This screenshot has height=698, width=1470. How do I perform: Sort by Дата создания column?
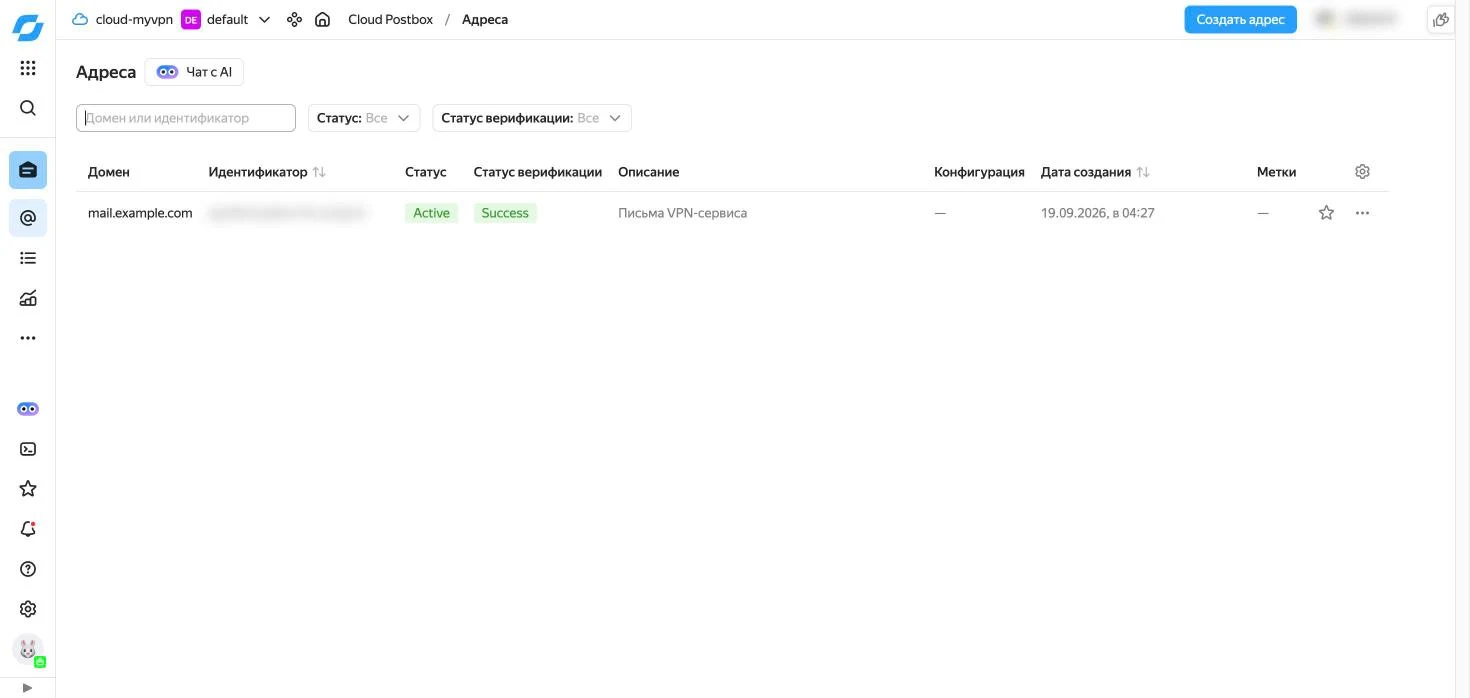[1095, 172]
